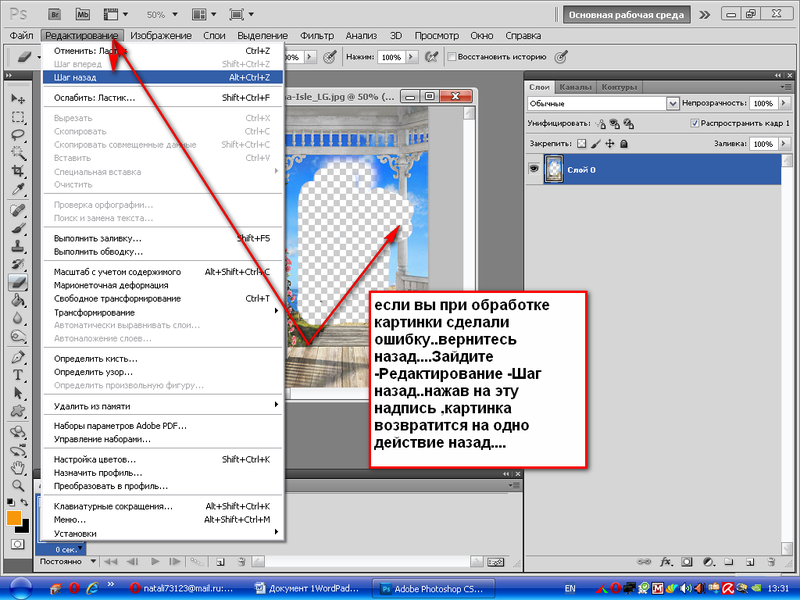Image resolution: width=800 pixels, height=600 pixels.
Task: Toggle lock transparent pixels
Action: (582, 144)
